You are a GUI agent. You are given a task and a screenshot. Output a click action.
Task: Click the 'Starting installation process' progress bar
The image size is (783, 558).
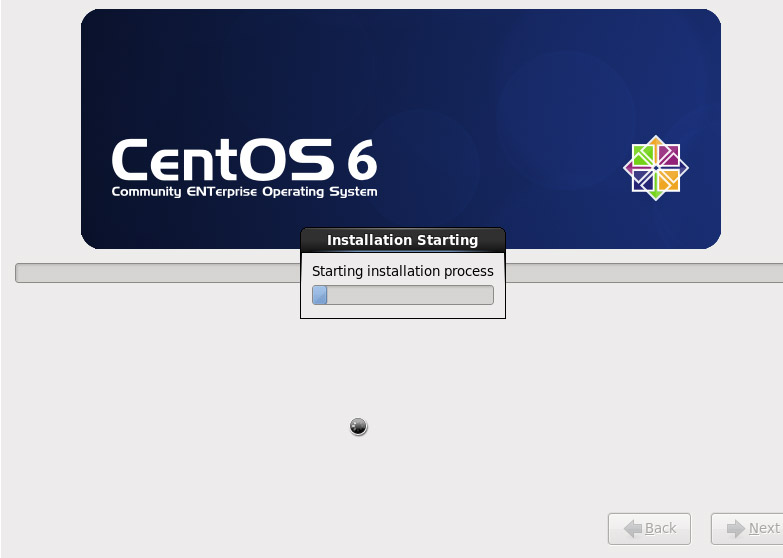pyautogui.click(x=403, y=295)
